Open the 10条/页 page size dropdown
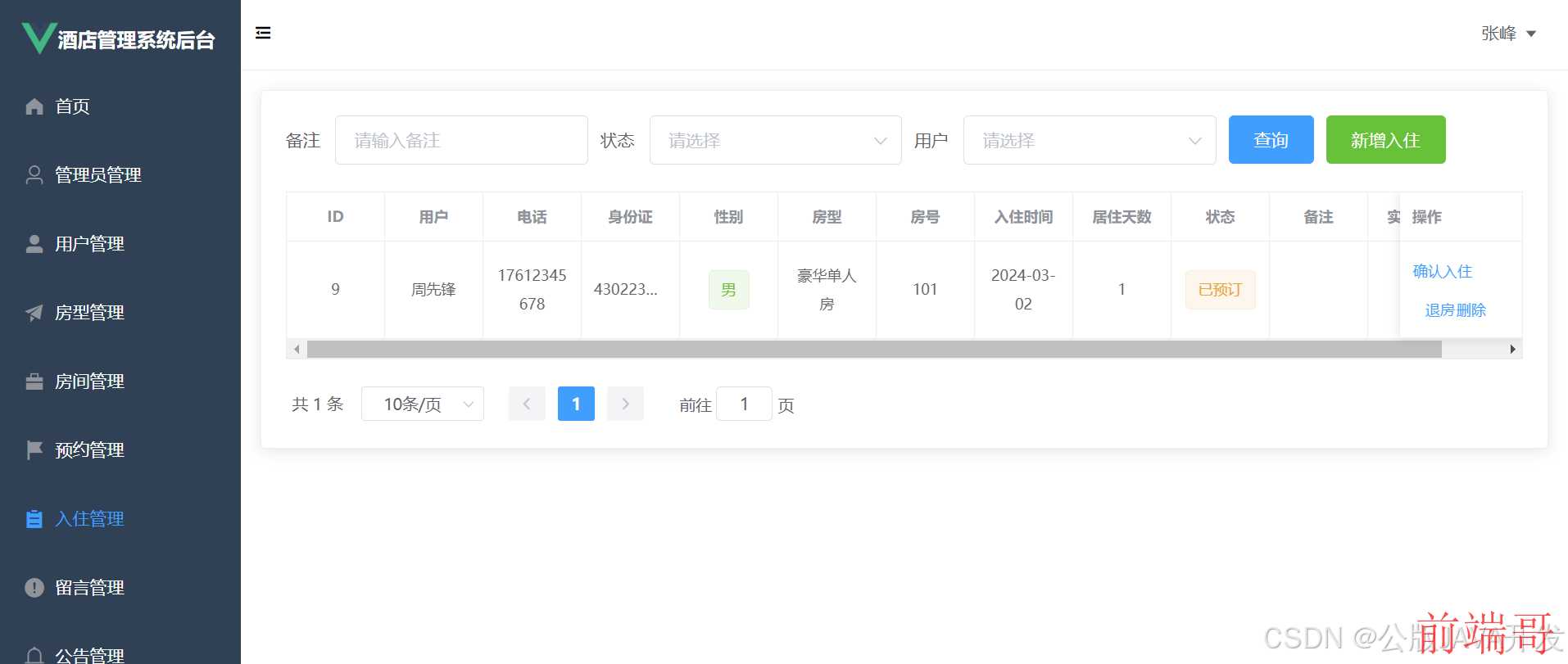 pos(423,404)
